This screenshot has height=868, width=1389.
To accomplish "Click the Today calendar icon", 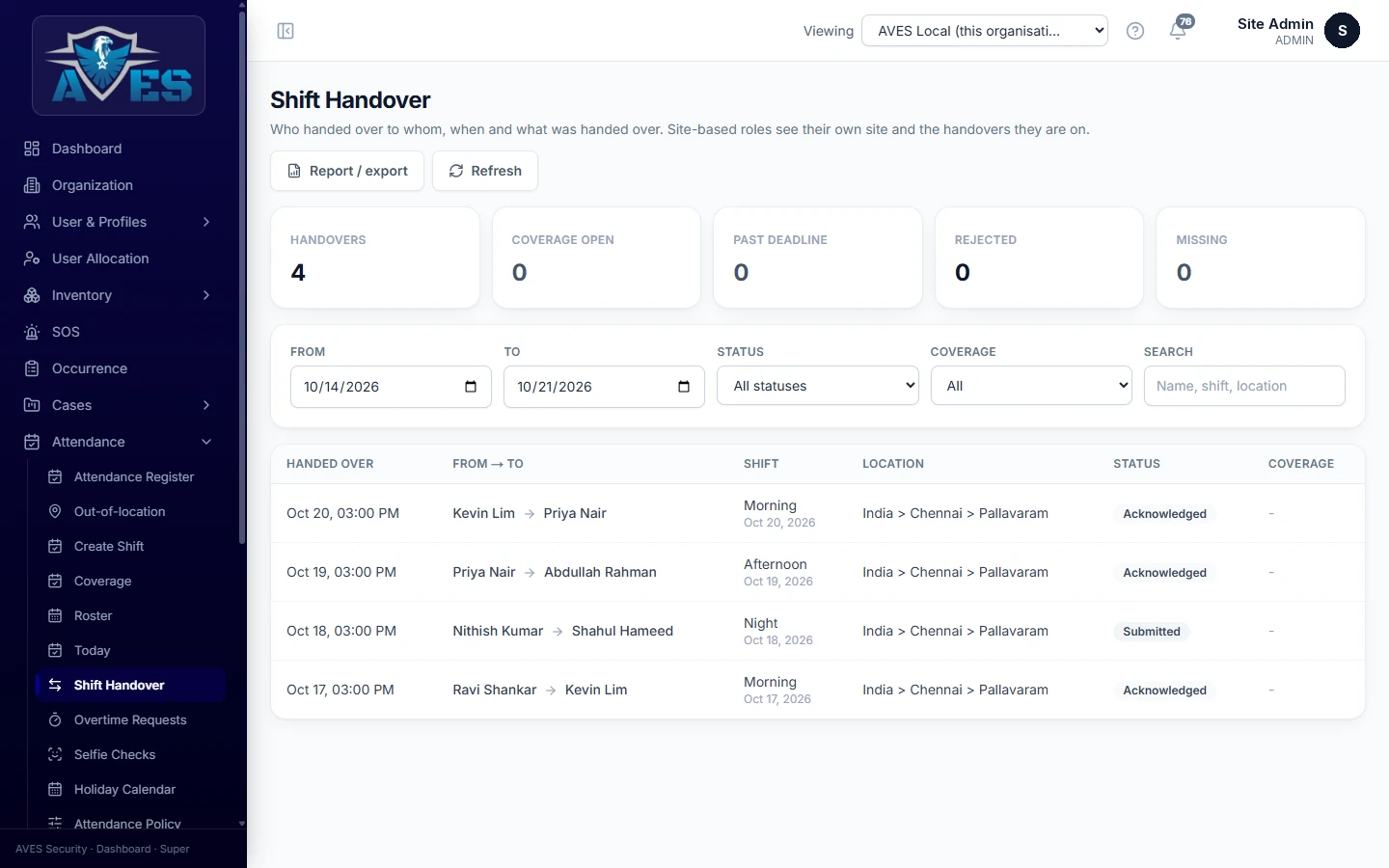I will click(x=55, y=650).
